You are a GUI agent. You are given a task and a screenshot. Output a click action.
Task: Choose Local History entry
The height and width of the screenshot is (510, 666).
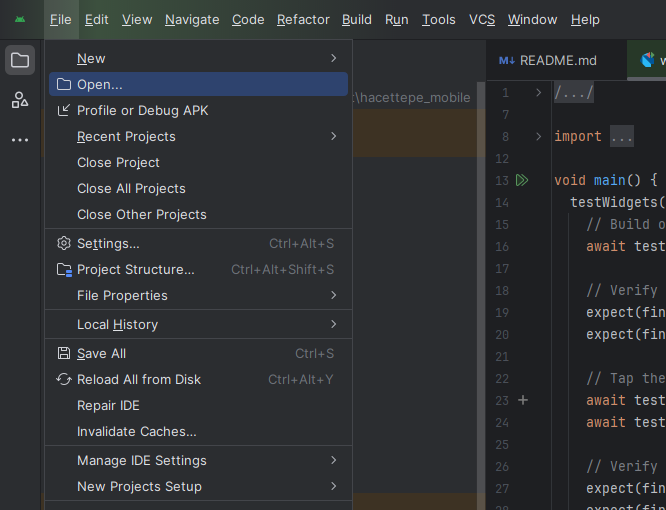coord(198,324)
